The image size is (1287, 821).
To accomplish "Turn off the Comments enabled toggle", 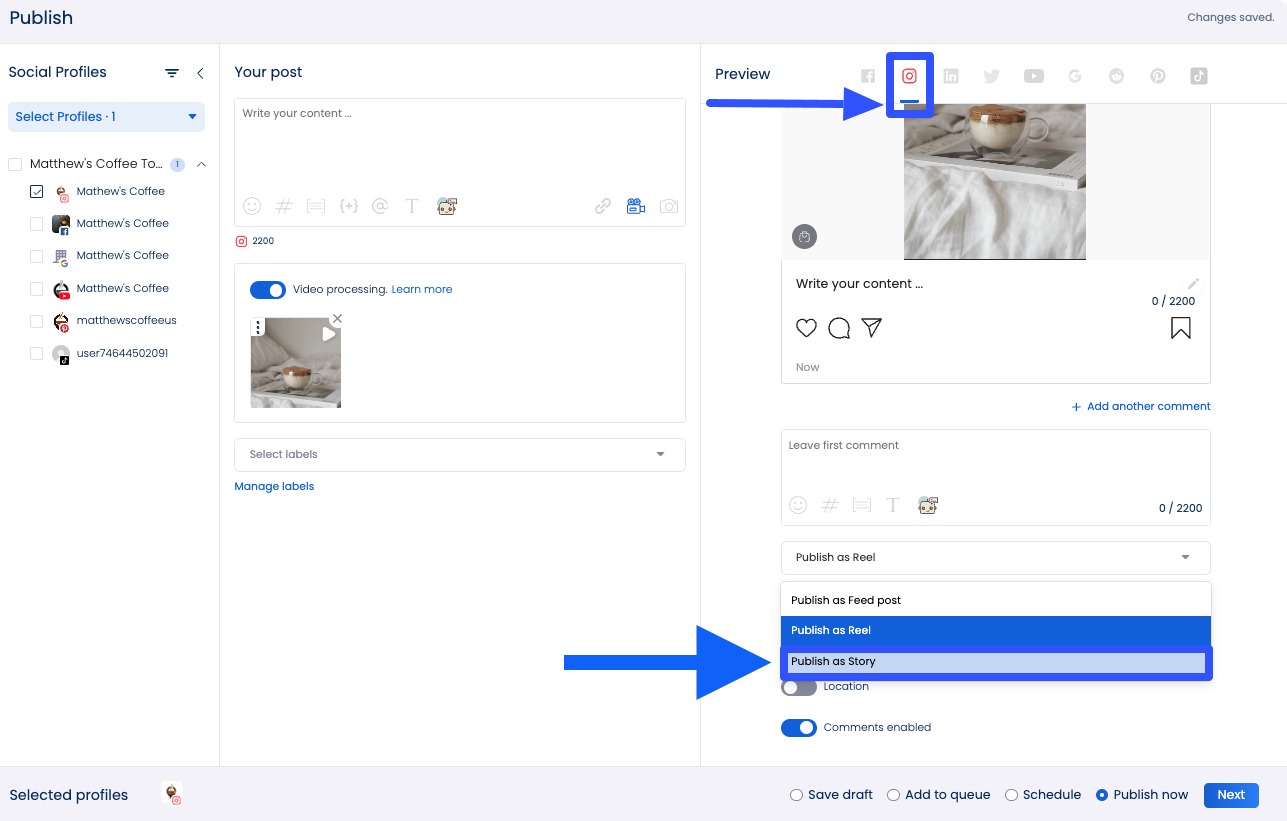I will (x=799, y=727).
